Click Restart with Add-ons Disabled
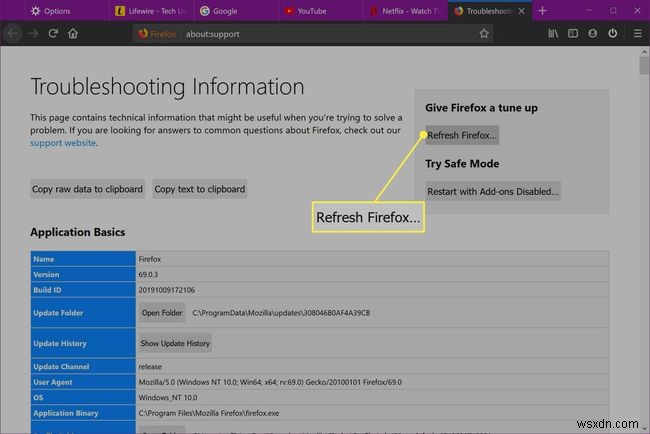650x434 pixels. pos(493,192)
